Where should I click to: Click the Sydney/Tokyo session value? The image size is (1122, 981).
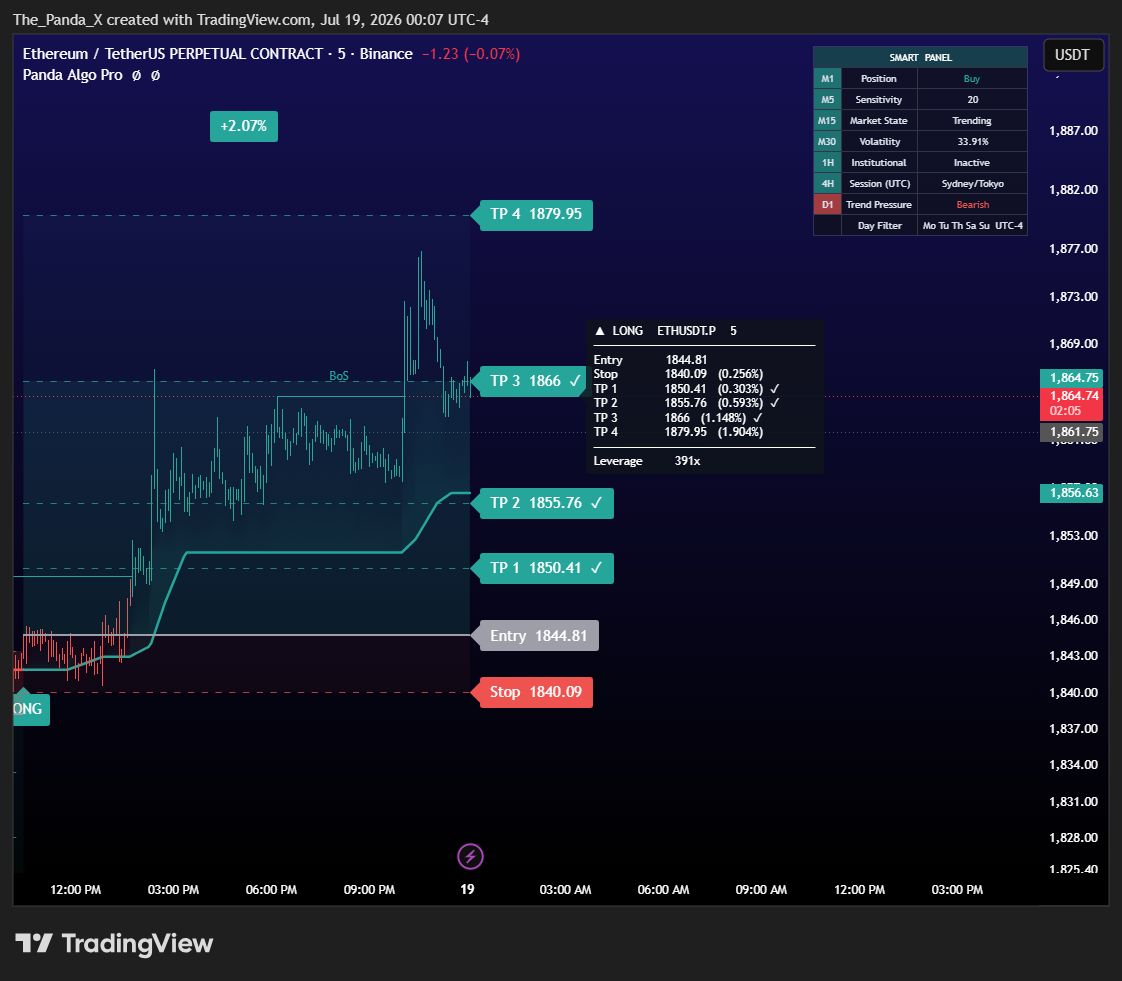972,183
